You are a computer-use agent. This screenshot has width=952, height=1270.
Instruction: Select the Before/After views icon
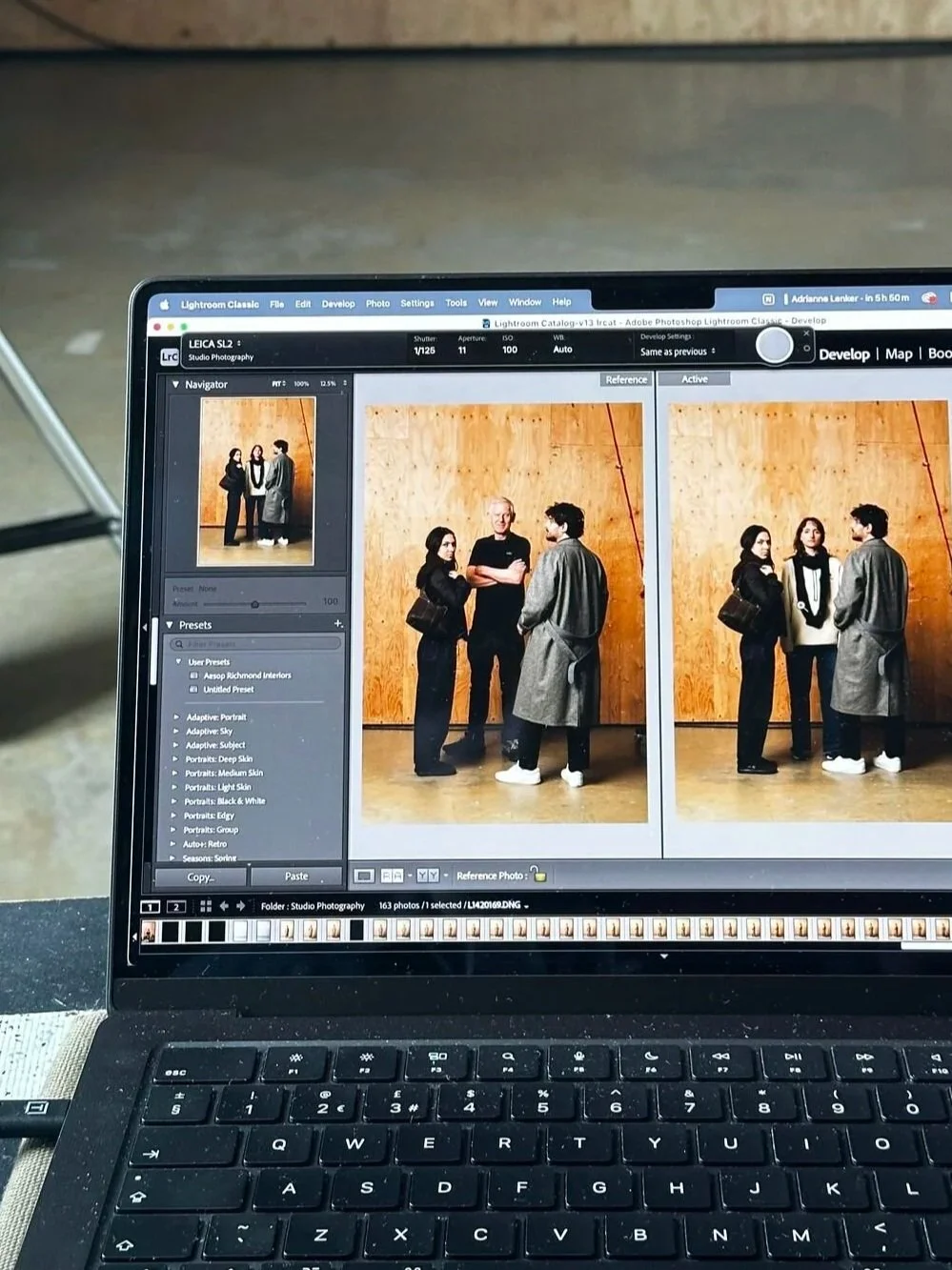click(x=391, y=874)
